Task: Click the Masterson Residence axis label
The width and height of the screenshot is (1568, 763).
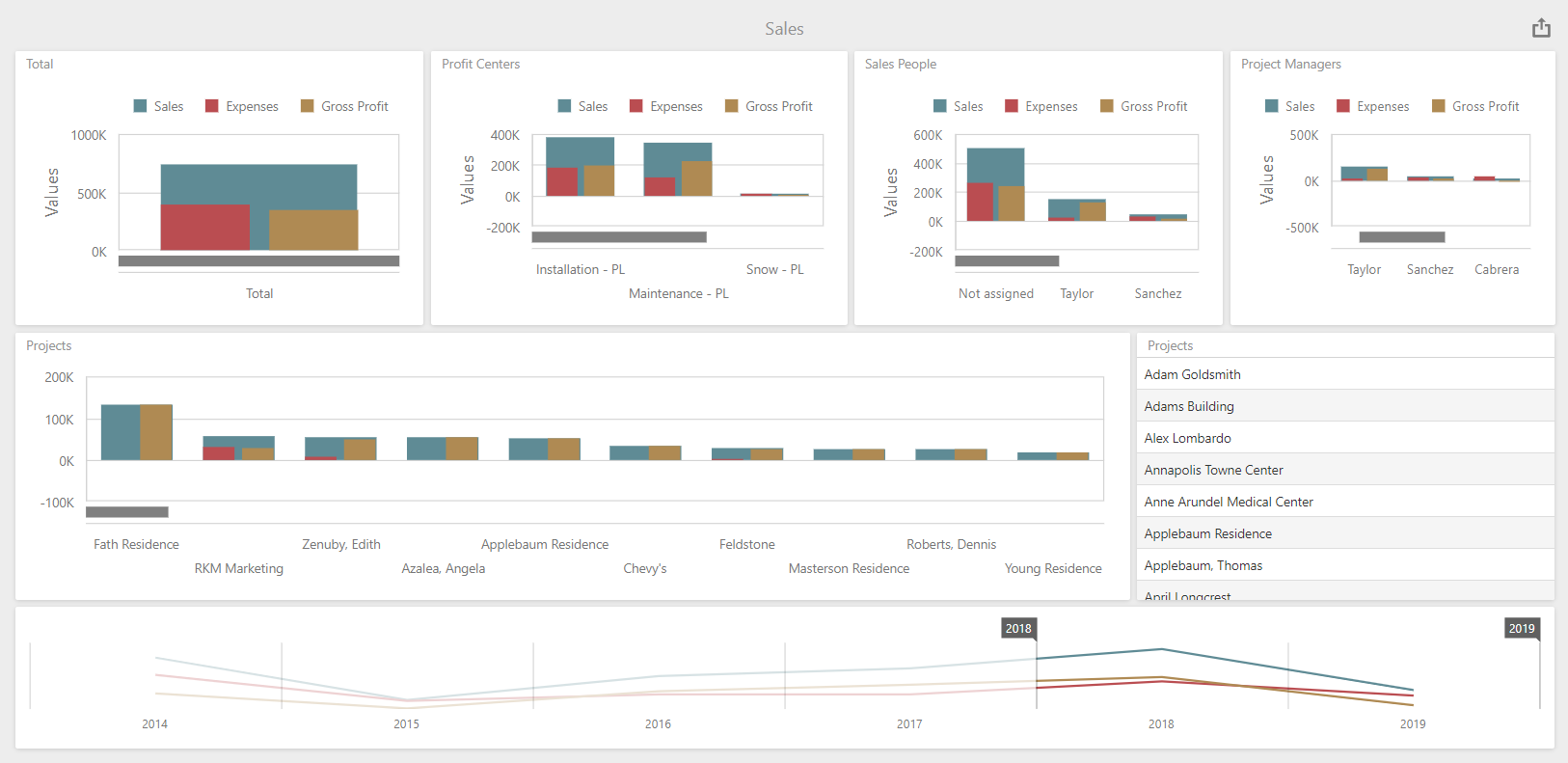Action: [x=849, y=568]
